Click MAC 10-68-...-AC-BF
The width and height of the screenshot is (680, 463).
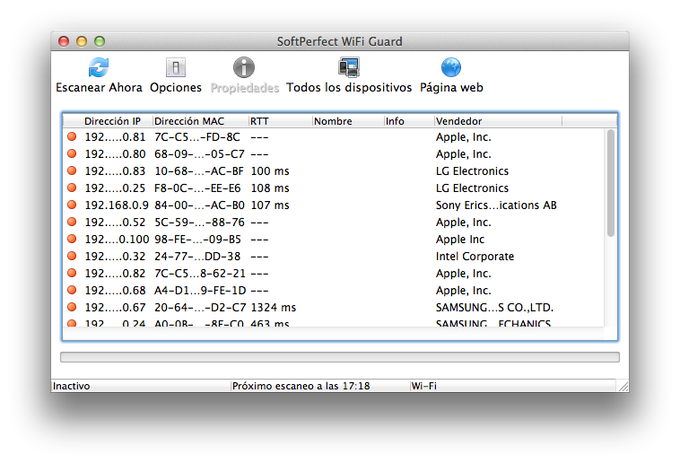(199, 171)
